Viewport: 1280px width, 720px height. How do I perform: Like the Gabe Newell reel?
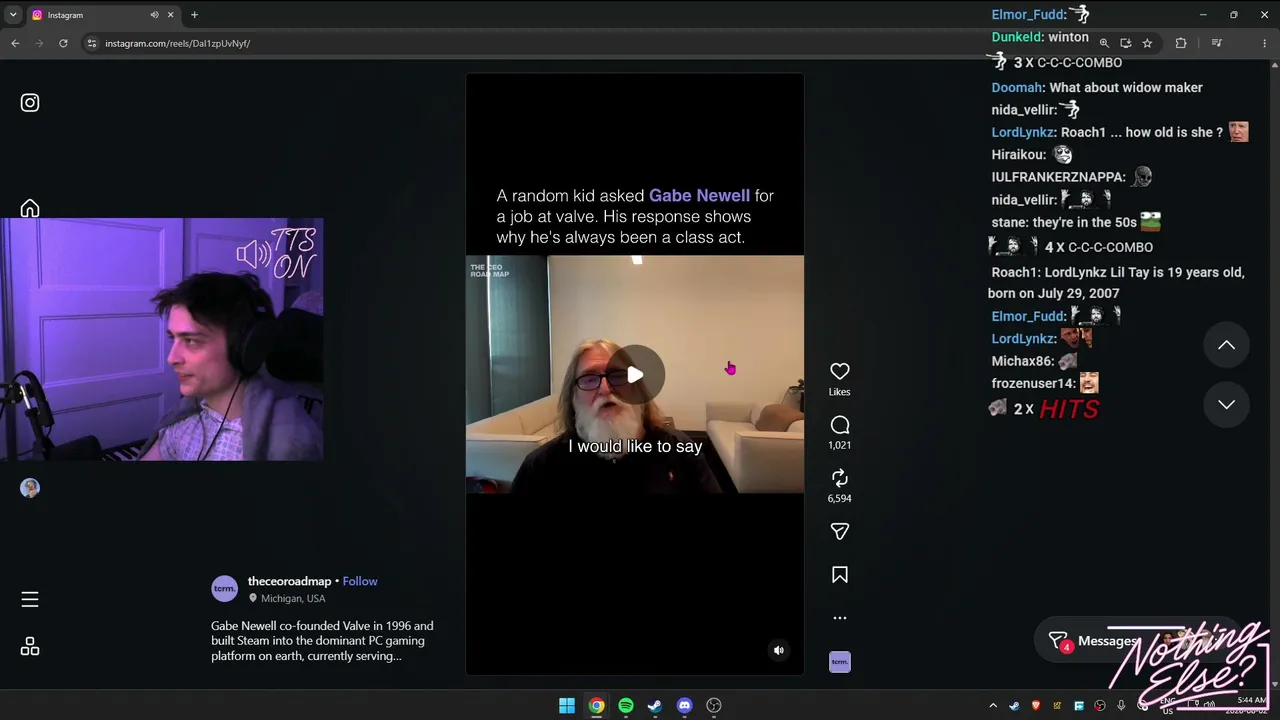[x=840, y=371]
